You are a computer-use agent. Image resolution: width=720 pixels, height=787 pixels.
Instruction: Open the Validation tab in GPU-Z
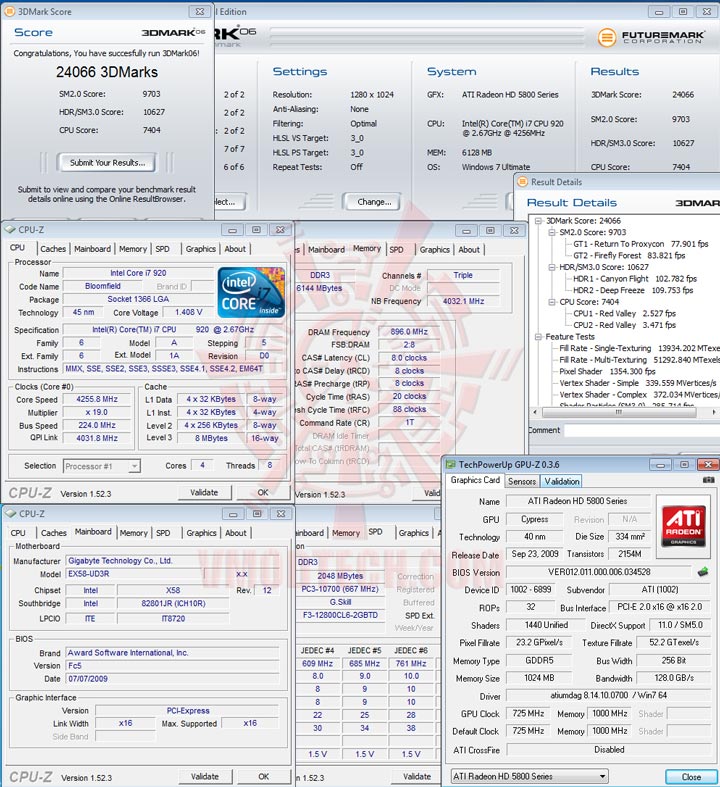(562, 481)
